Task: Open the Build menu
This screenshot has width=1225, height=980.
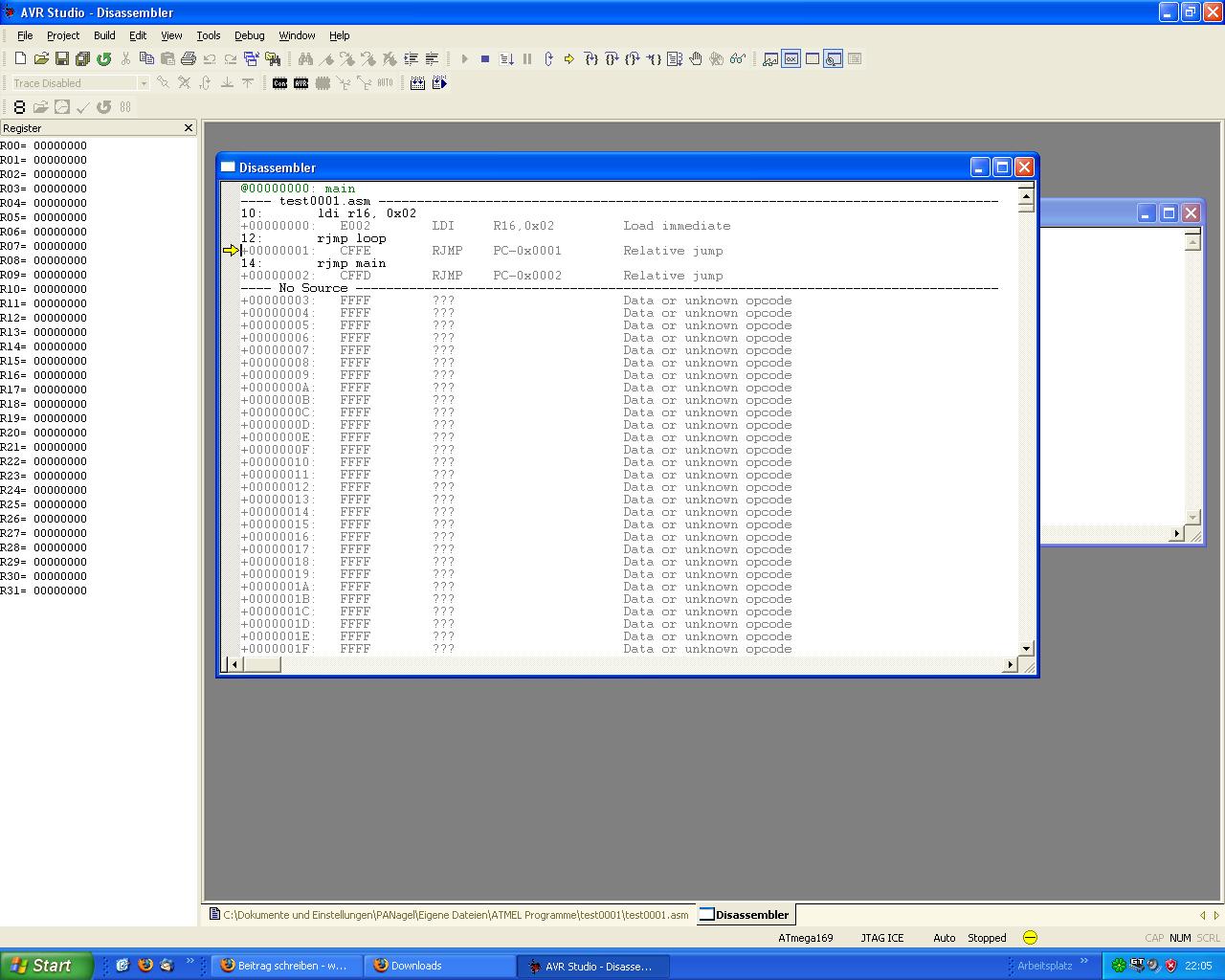Action: coord(104,35)
